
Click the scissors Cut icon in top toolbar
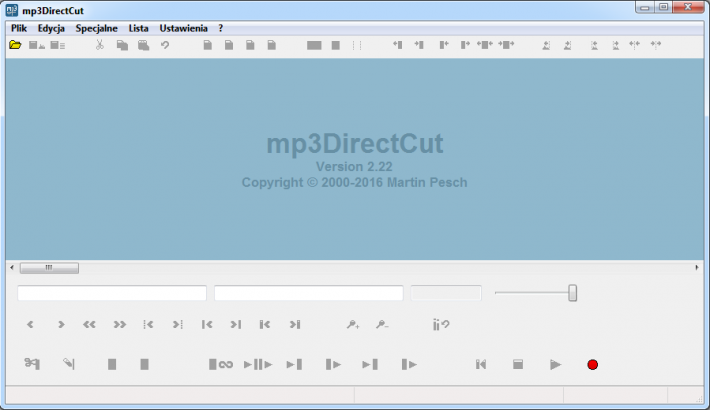100,45
